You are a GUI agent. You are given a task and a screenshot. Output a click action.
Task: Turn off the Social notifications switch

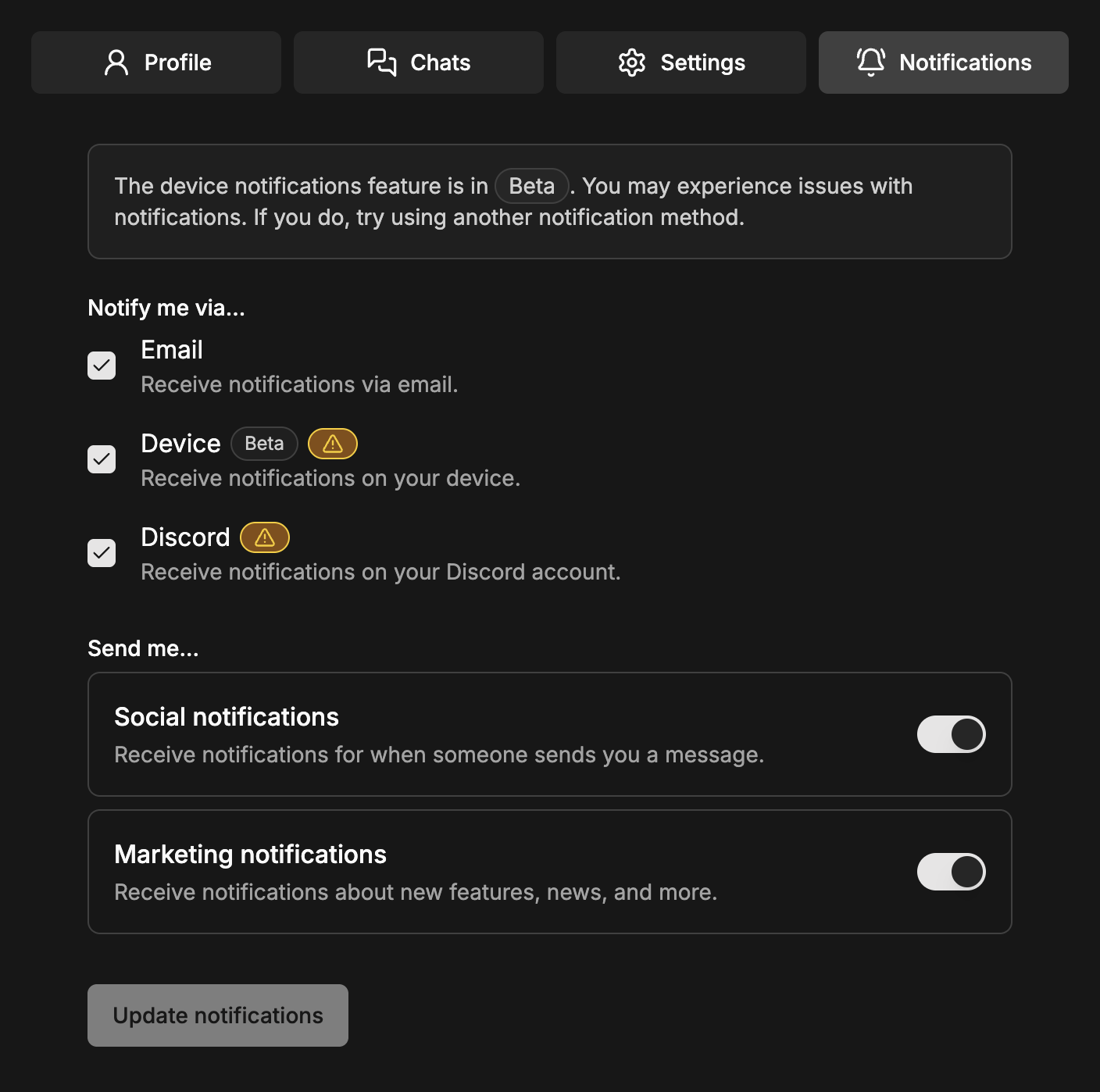(x=951, y=734)
